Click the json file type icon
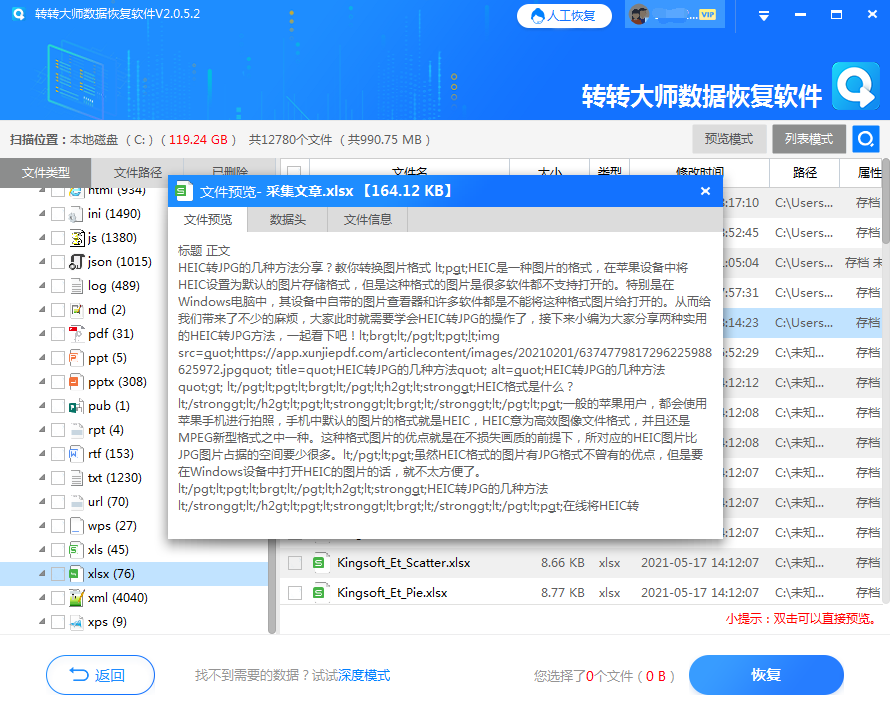This screenshot has width=890, height=715. 75,261
